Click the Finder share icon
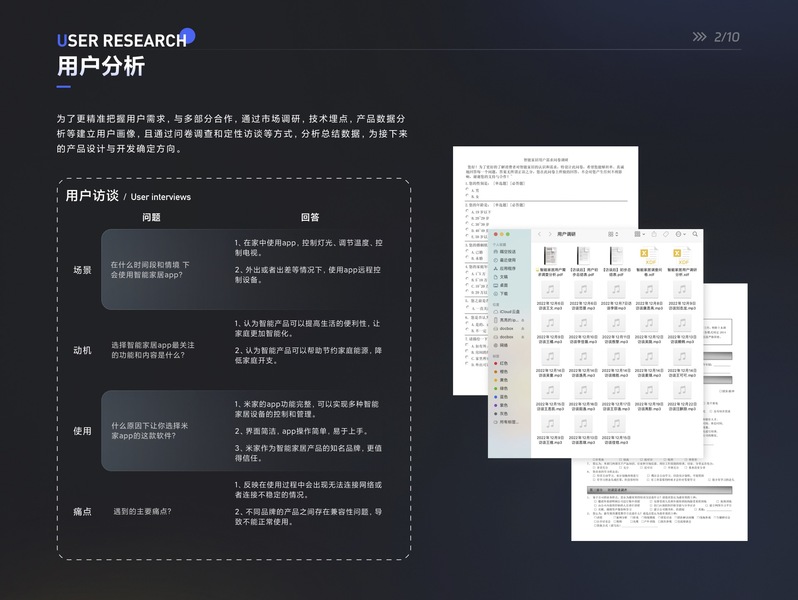This screenshot has height=600, width=798. point(654,234)
